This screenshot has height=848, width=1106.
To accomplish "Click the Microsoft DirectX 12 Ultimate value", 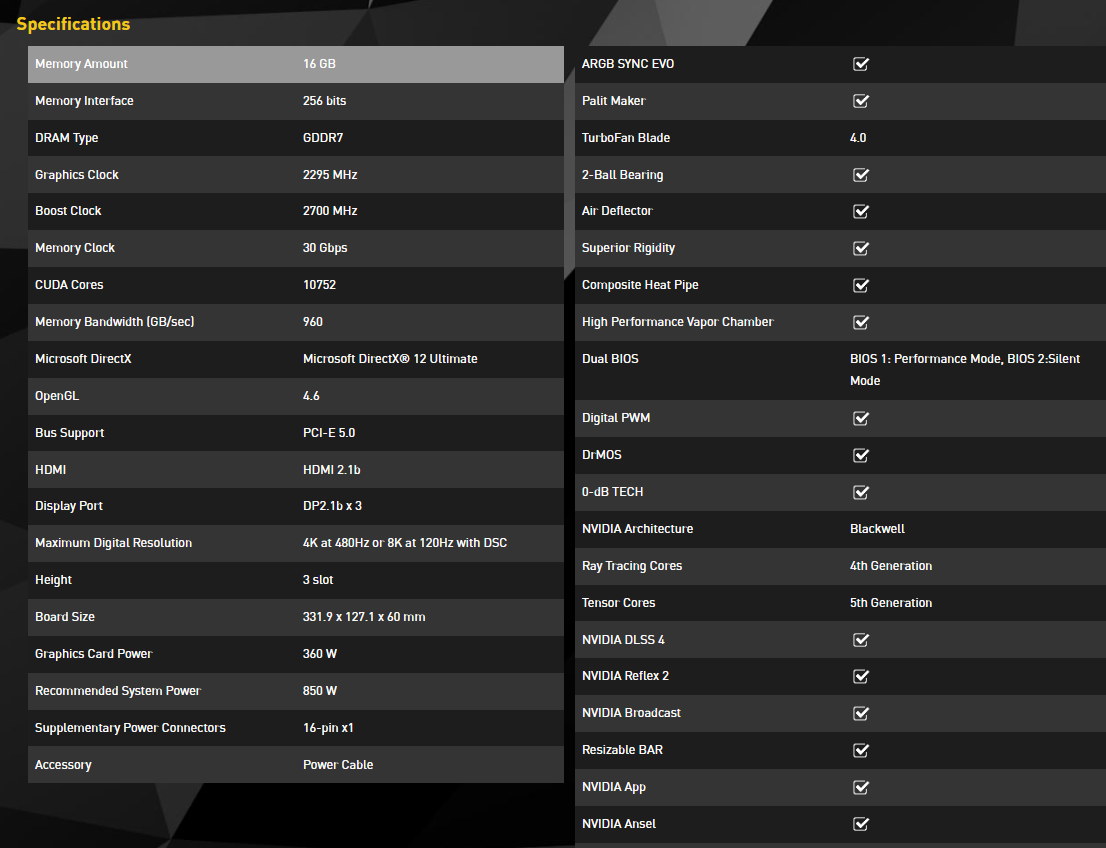I will click(390, 359).
